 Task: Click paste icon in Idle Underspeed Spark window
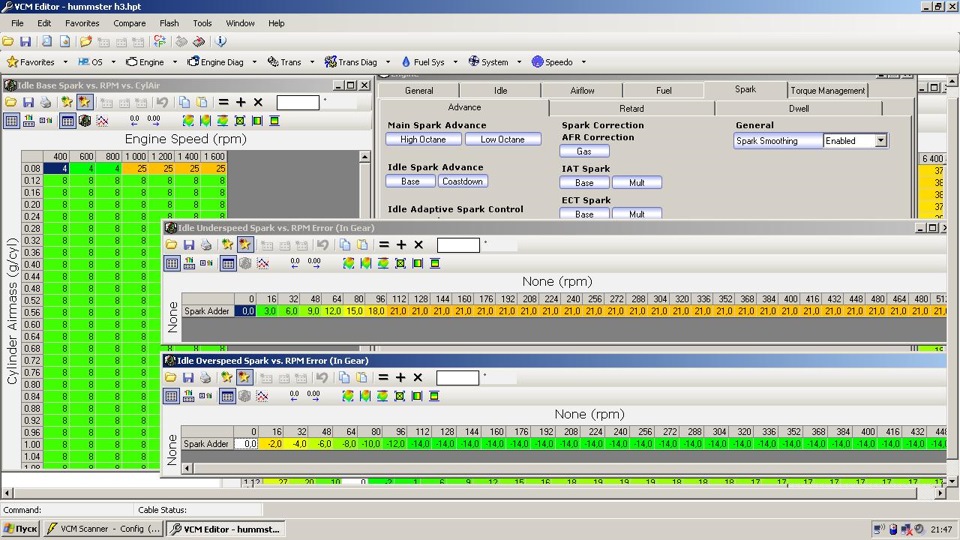[x=362, y=244]
